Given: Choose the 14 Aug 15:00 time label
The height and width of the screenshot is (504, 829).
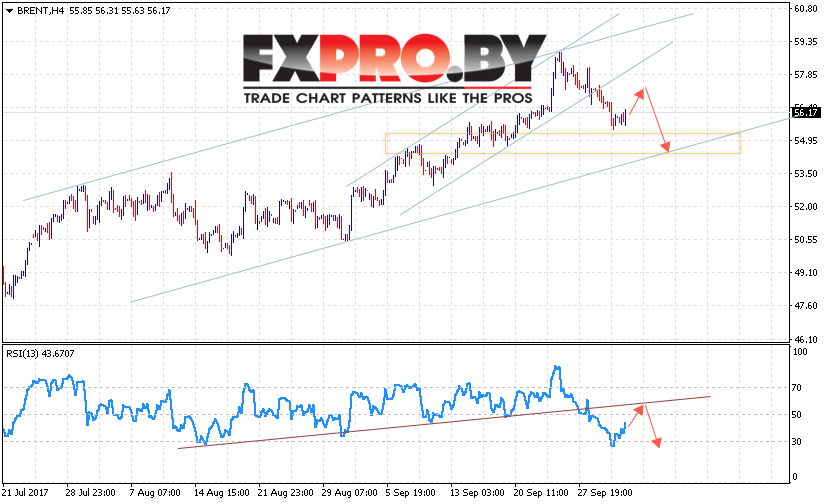Looking at the screenshot, I should 222,493.
